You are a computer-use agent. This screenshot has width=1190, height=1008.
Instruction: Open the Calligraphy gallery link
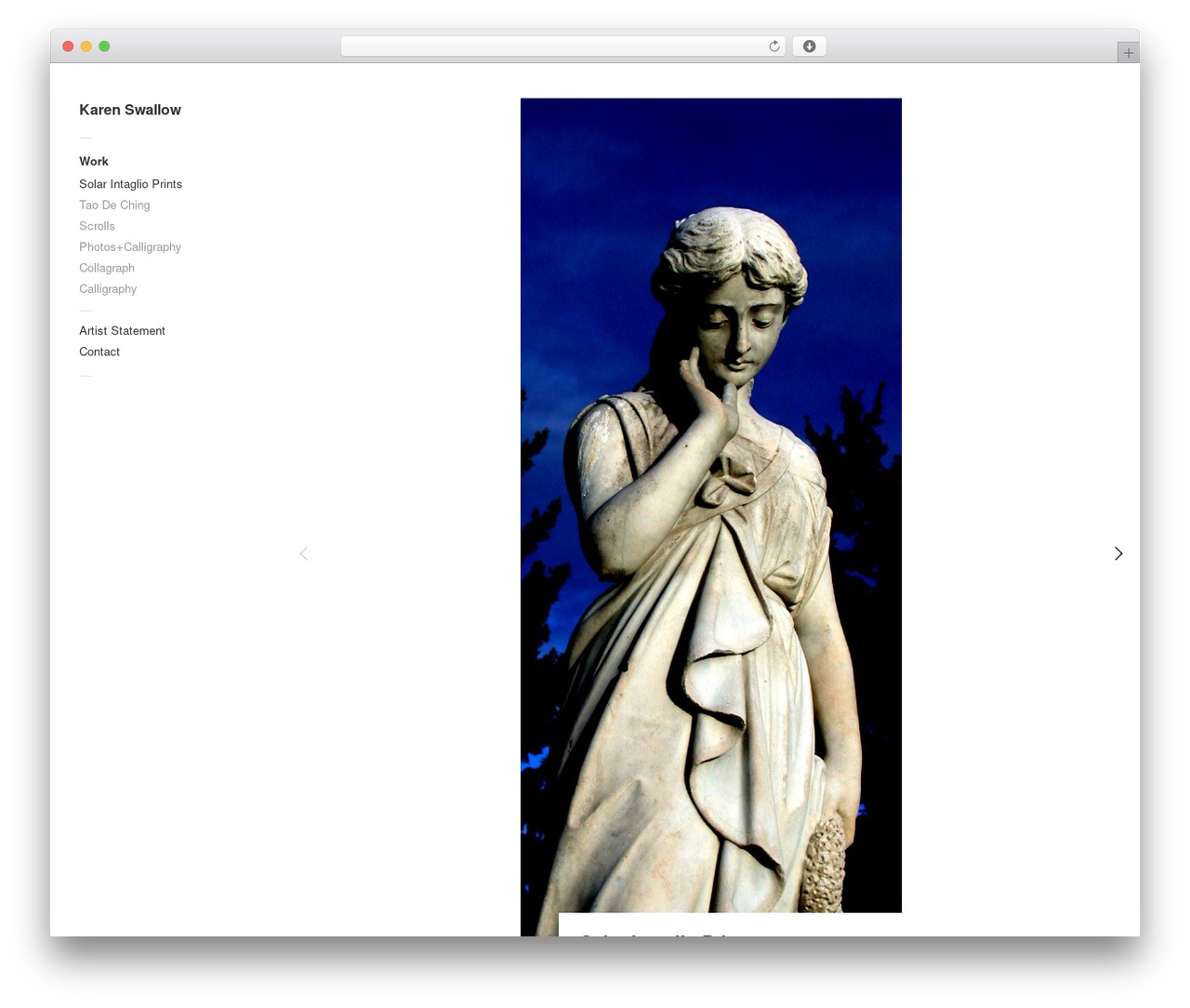(x=108, y=288)
